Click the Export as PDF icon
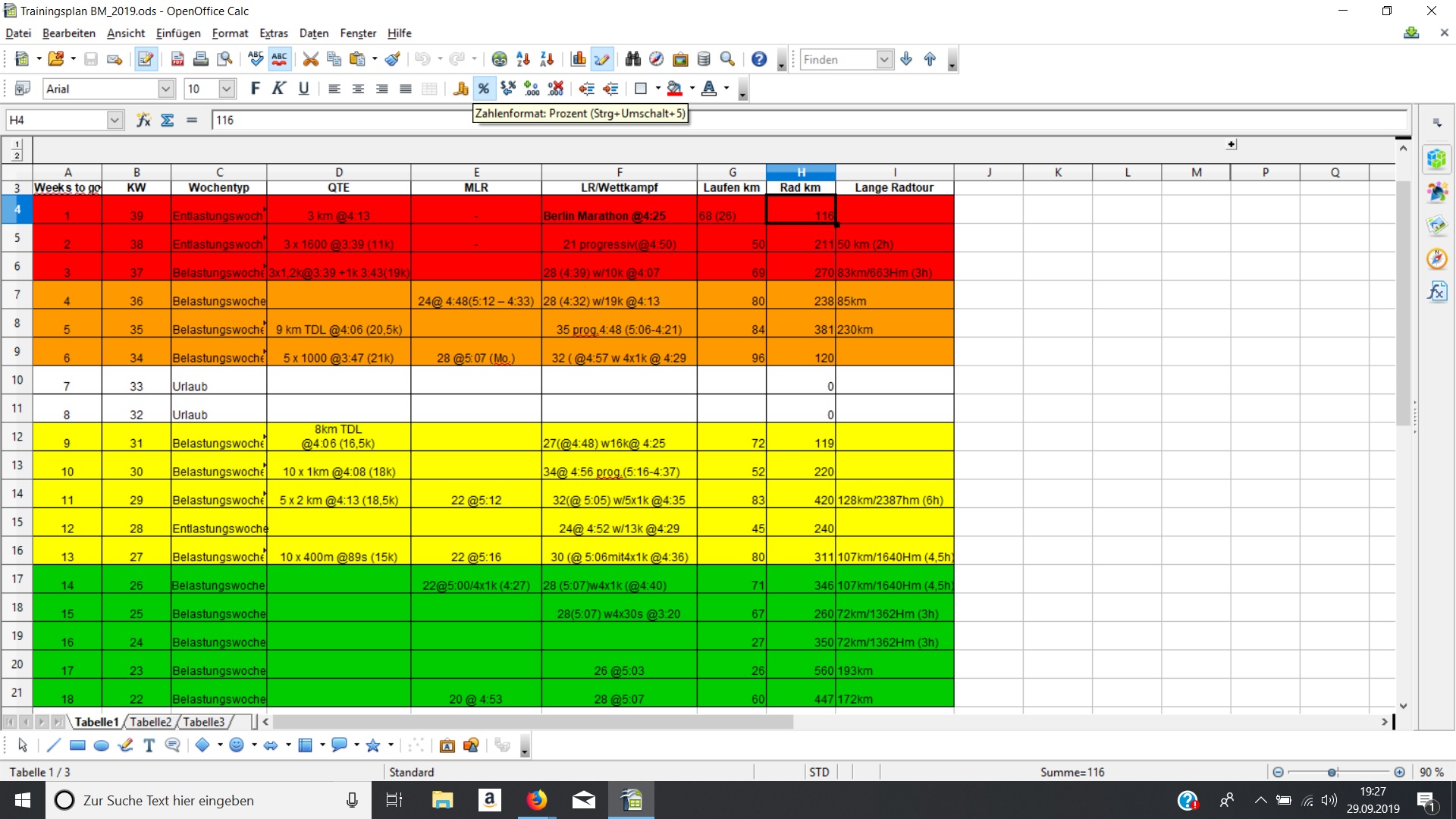The width and height of the screenshot is (1456, 819). click(177, 59)
